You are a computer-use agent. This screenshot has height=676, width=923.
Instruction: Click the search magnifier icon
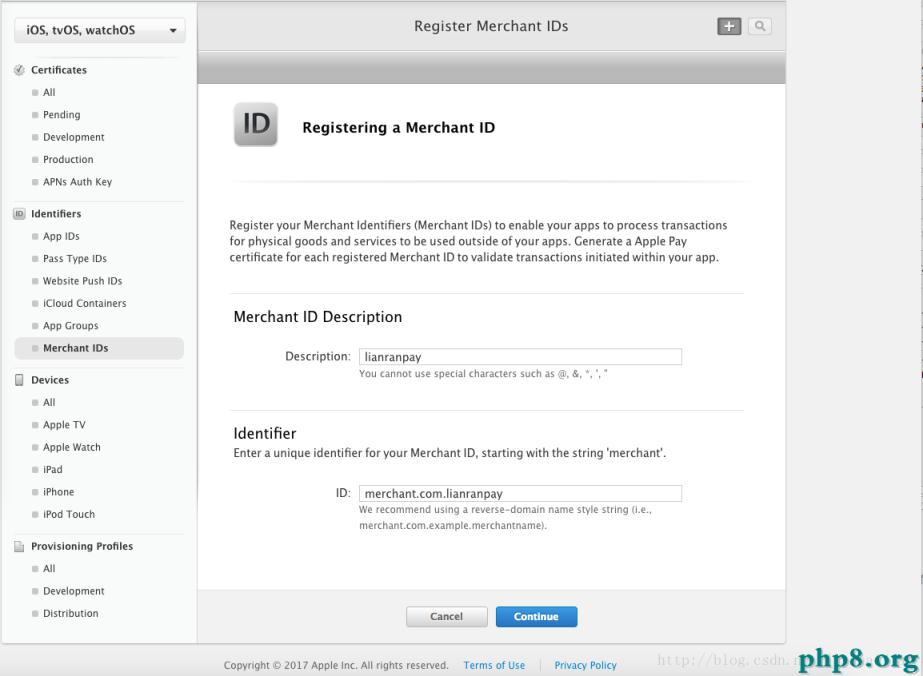click(x=760, y=27)
